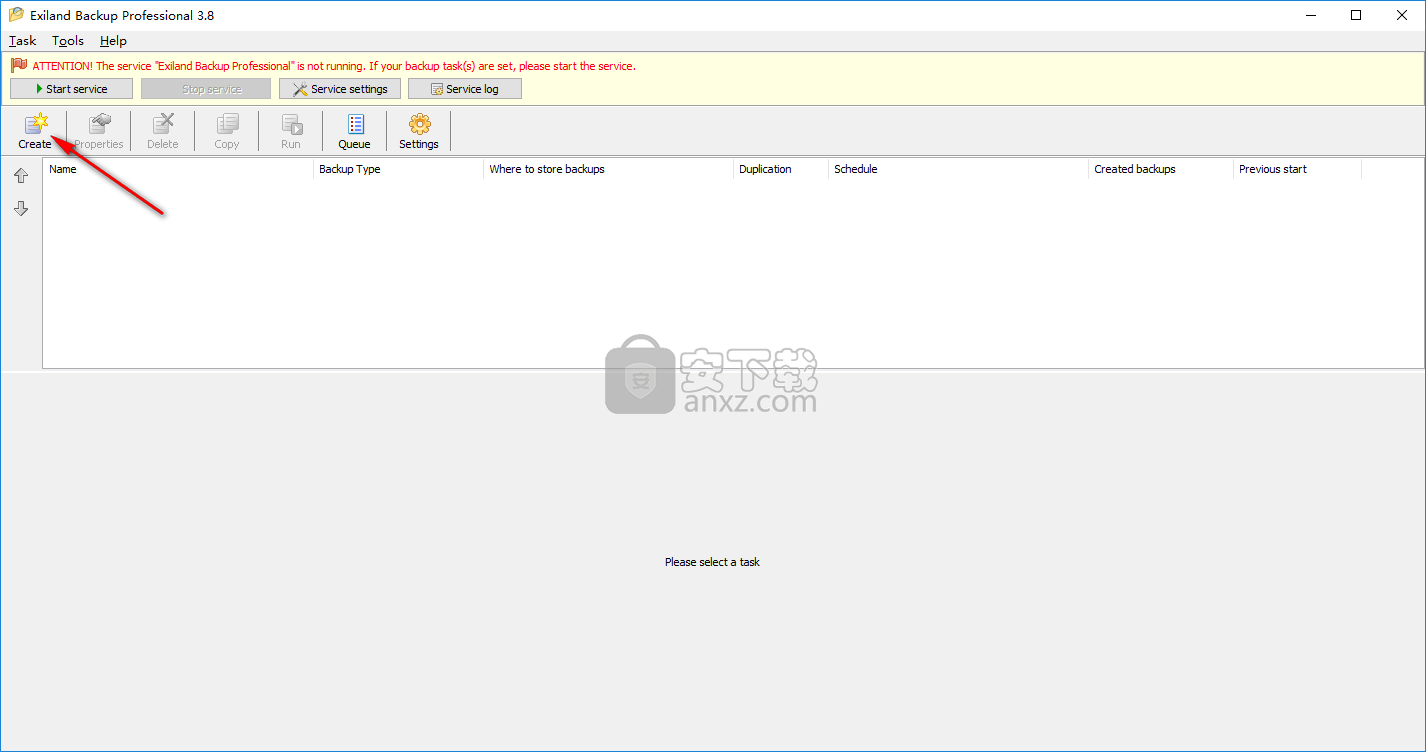Click the Stop service button

(x=206, y=89)
